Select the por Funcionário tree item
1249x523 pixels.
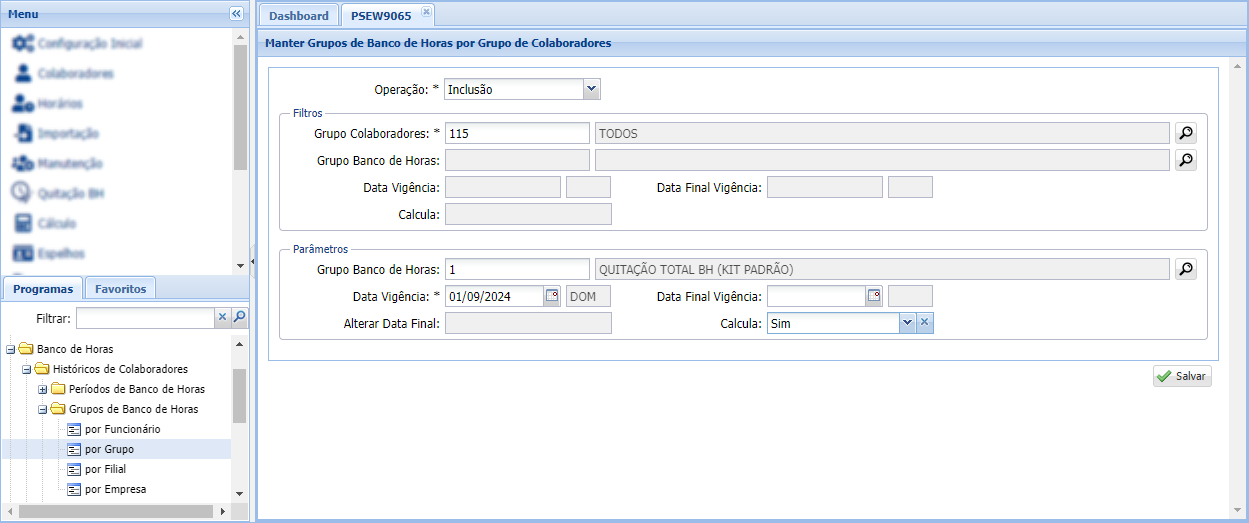click(x=122, y=429)
